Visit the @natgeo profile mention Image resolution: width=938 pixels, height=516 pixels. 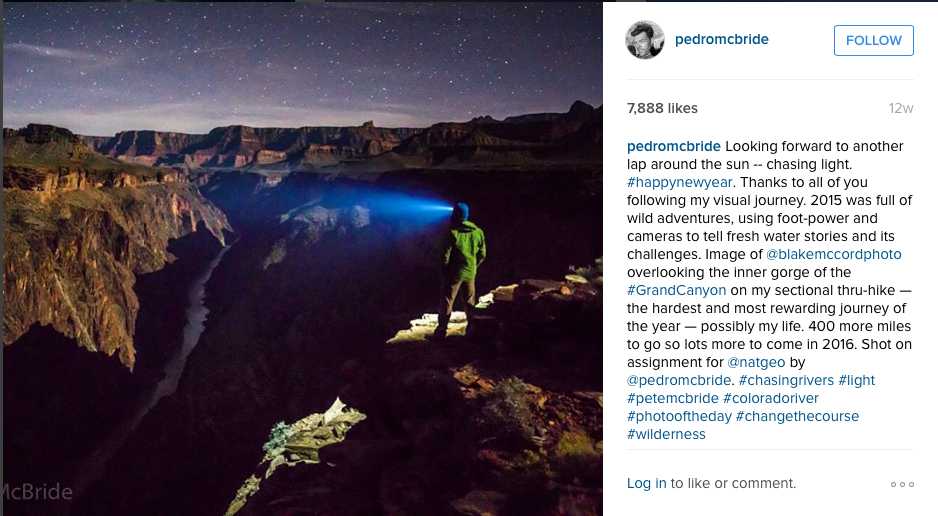[756, 362]
